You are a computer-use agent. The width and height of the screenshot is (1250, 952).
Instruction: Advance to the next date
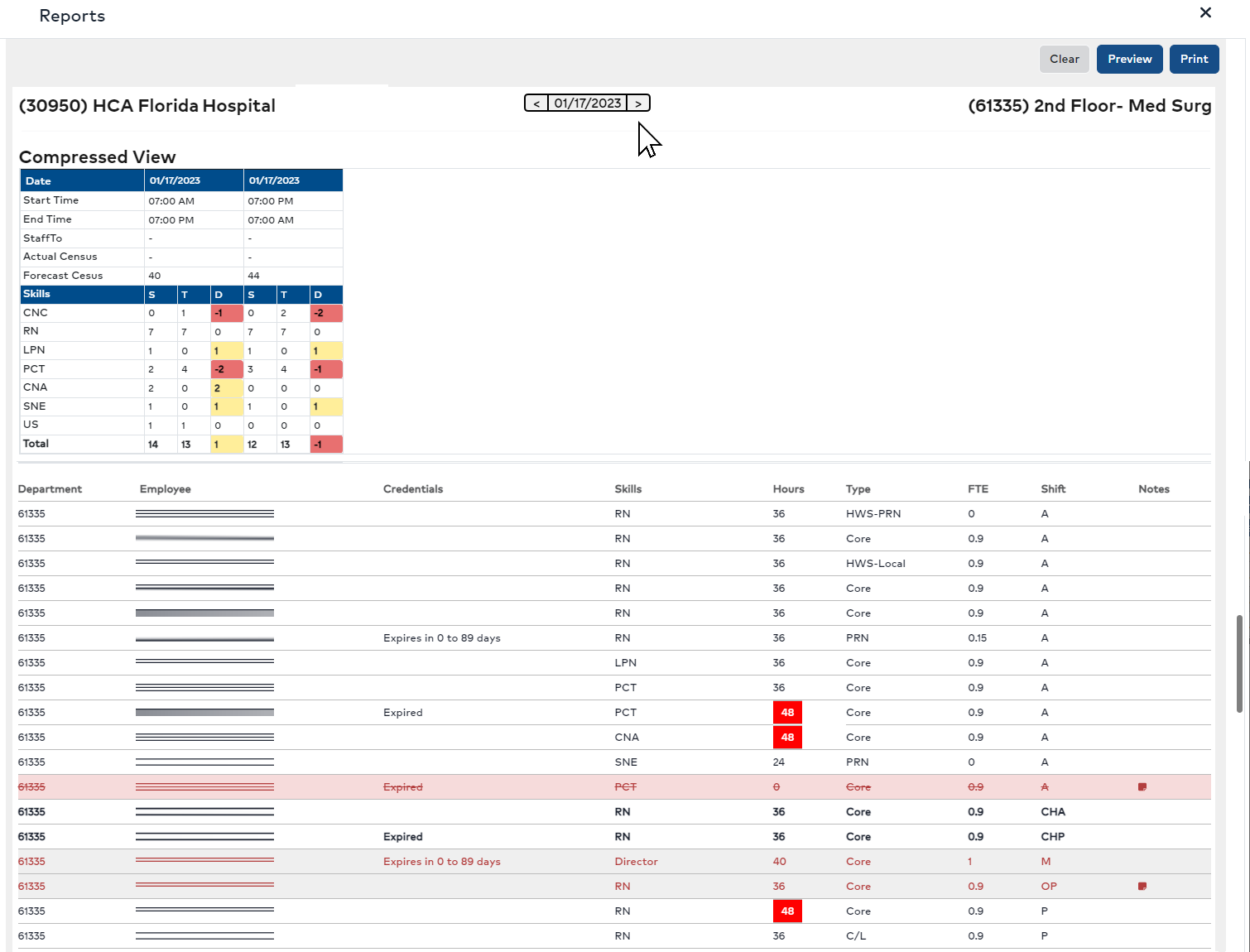pyautogui.click(x=638, y=103)
